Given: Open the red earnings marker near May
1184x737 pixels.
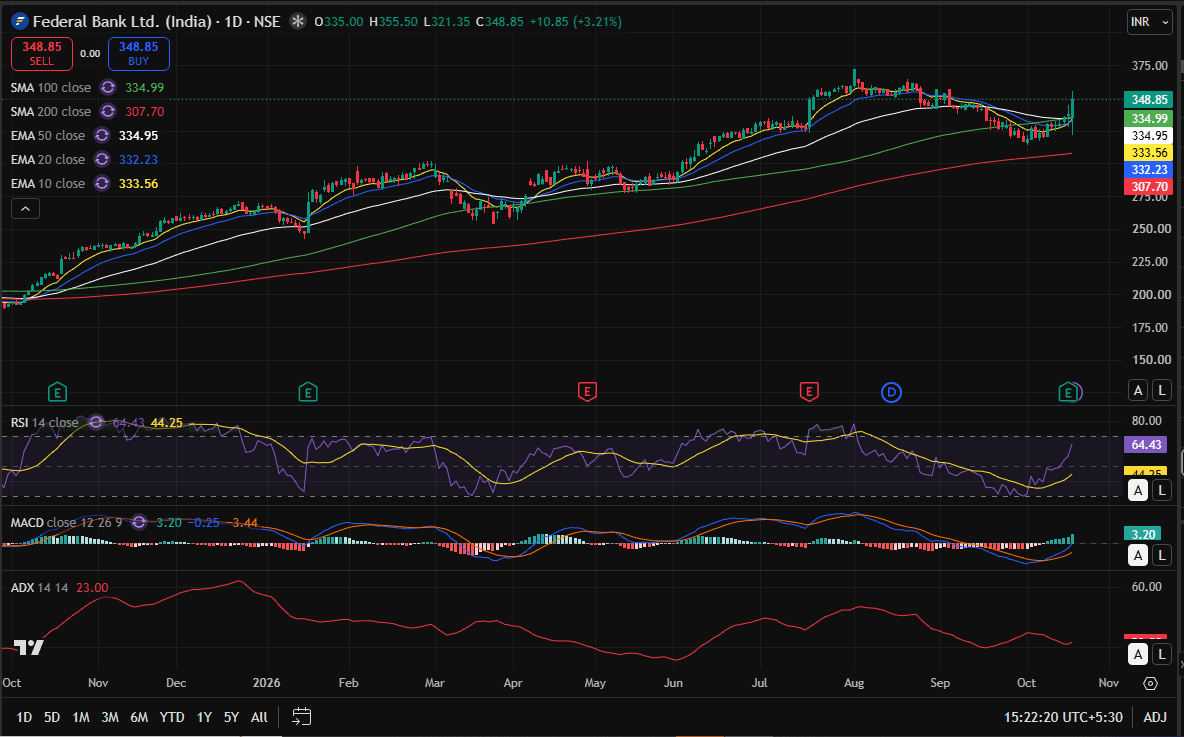Looking at the screenshot, I should click(587, 392).
